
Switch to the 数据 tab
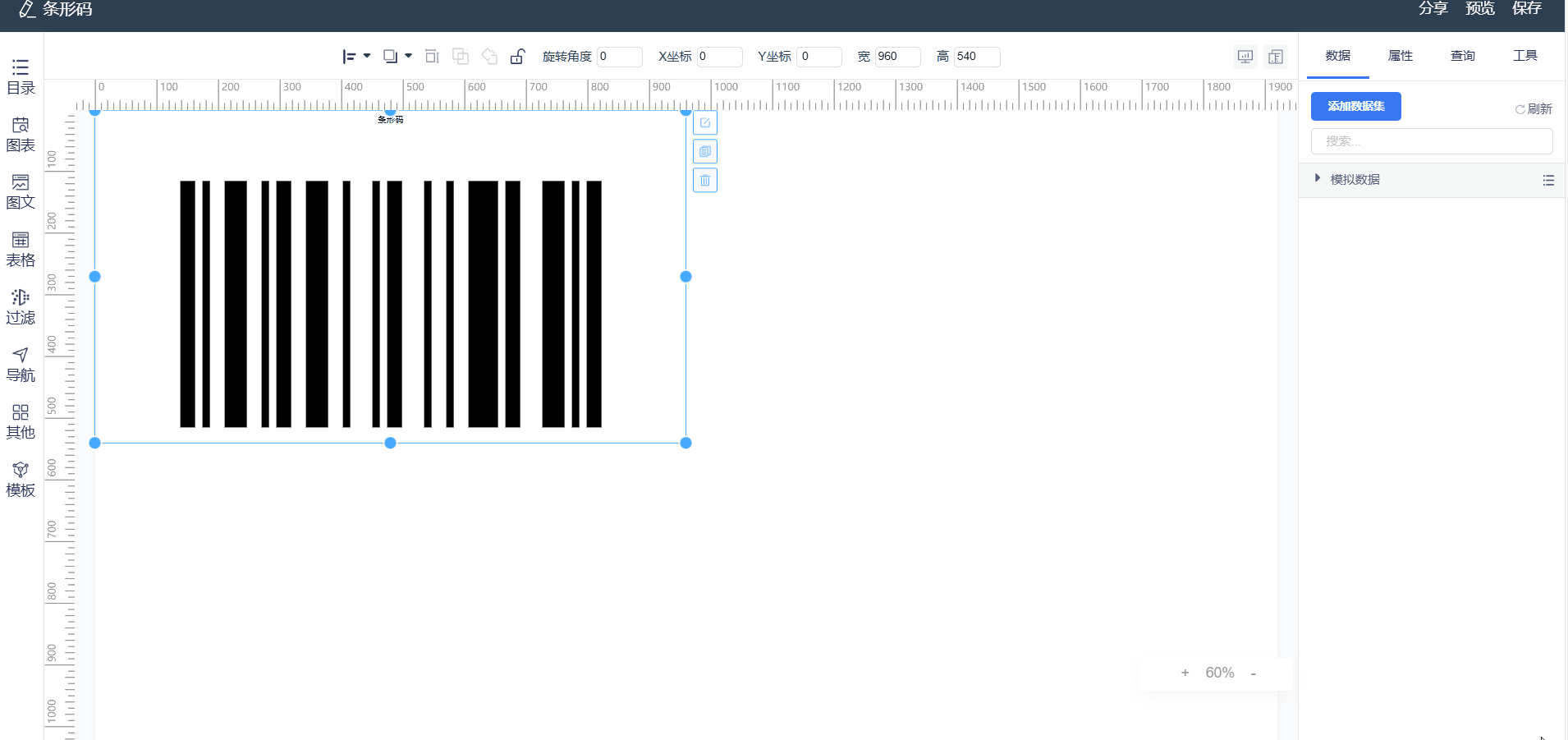click(1338, 56)
